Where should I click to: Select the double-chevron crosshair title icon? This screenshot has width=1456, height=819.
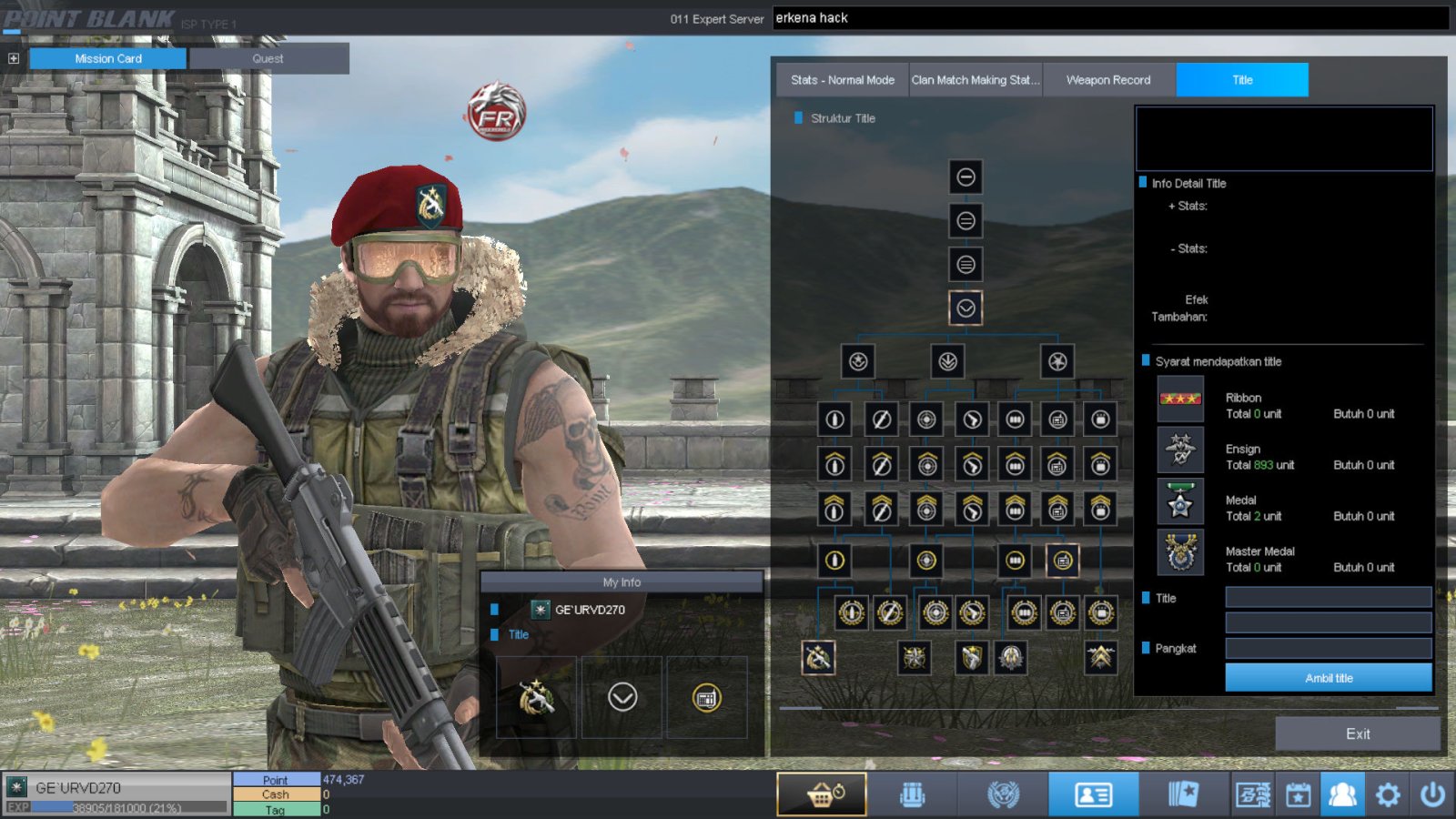point(926,509)
